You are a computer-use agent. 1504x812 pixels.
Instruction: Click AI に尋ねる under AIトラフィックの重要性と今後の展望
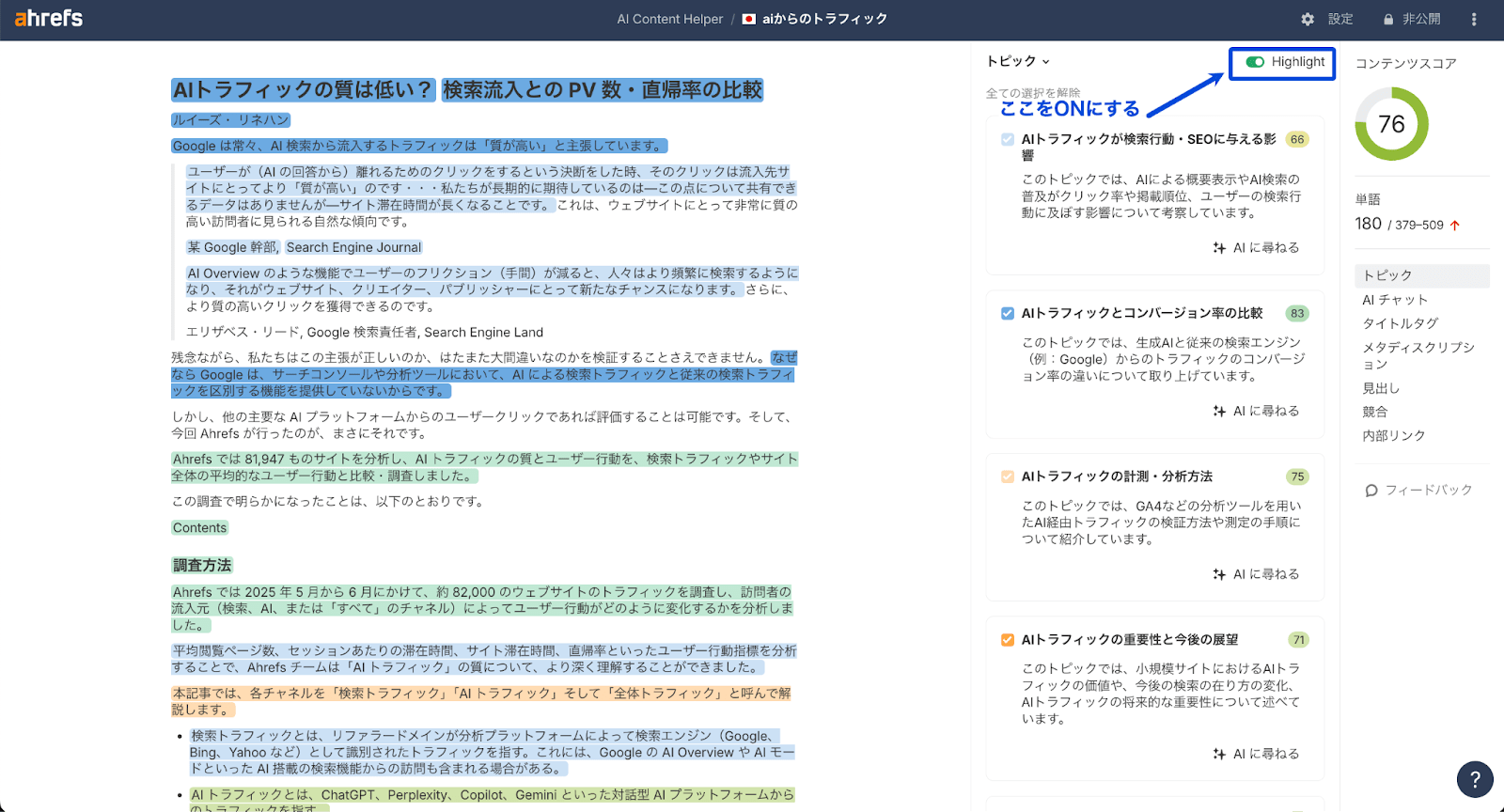[x=1257, y=754]
